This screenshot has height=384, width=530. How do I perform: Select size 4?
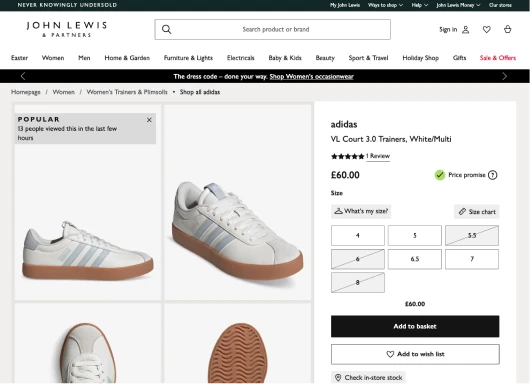(x=358, y=235)
